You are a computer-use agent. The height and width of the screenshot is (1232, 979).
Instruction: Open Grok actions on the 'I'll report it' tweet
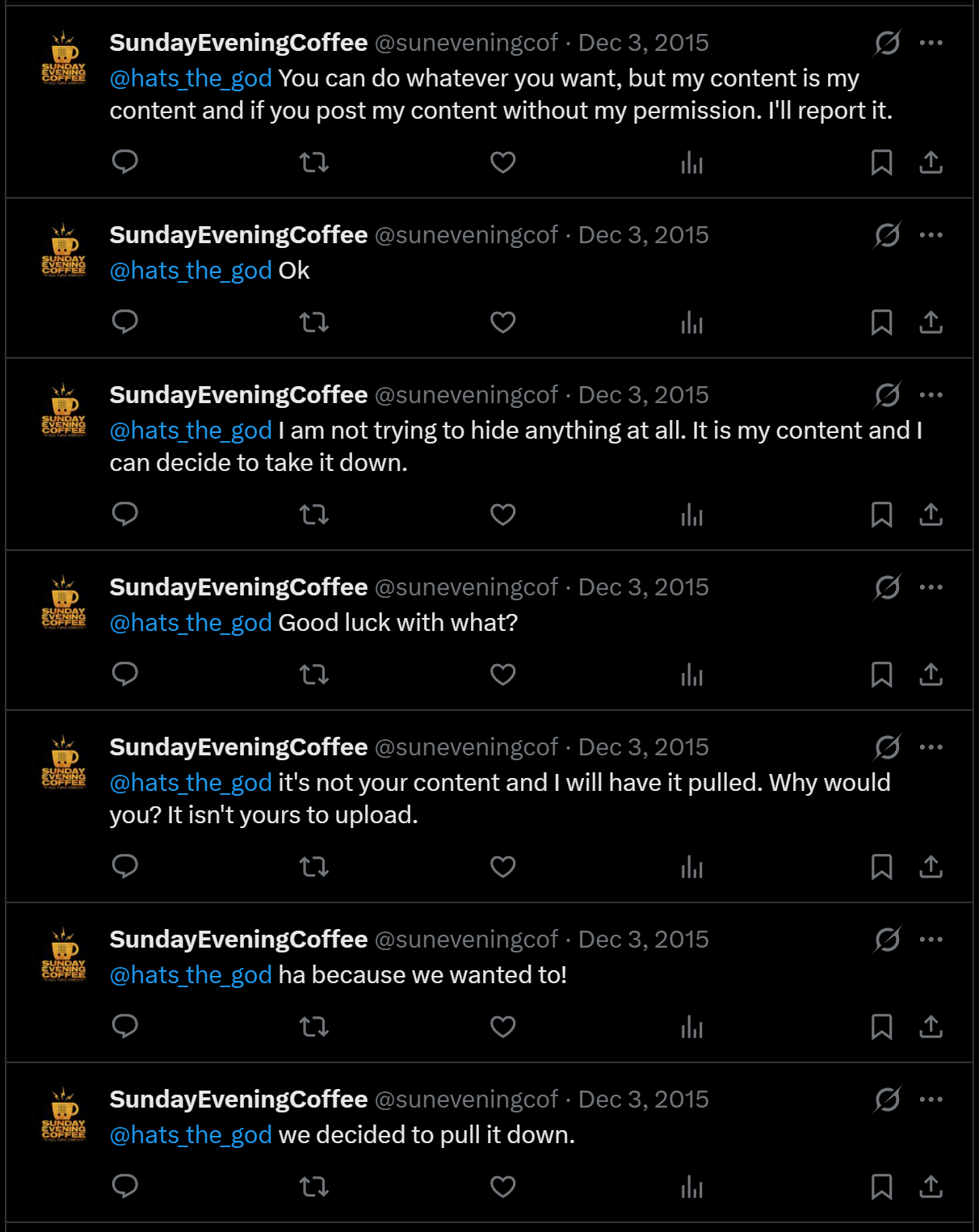click(887, 43)
